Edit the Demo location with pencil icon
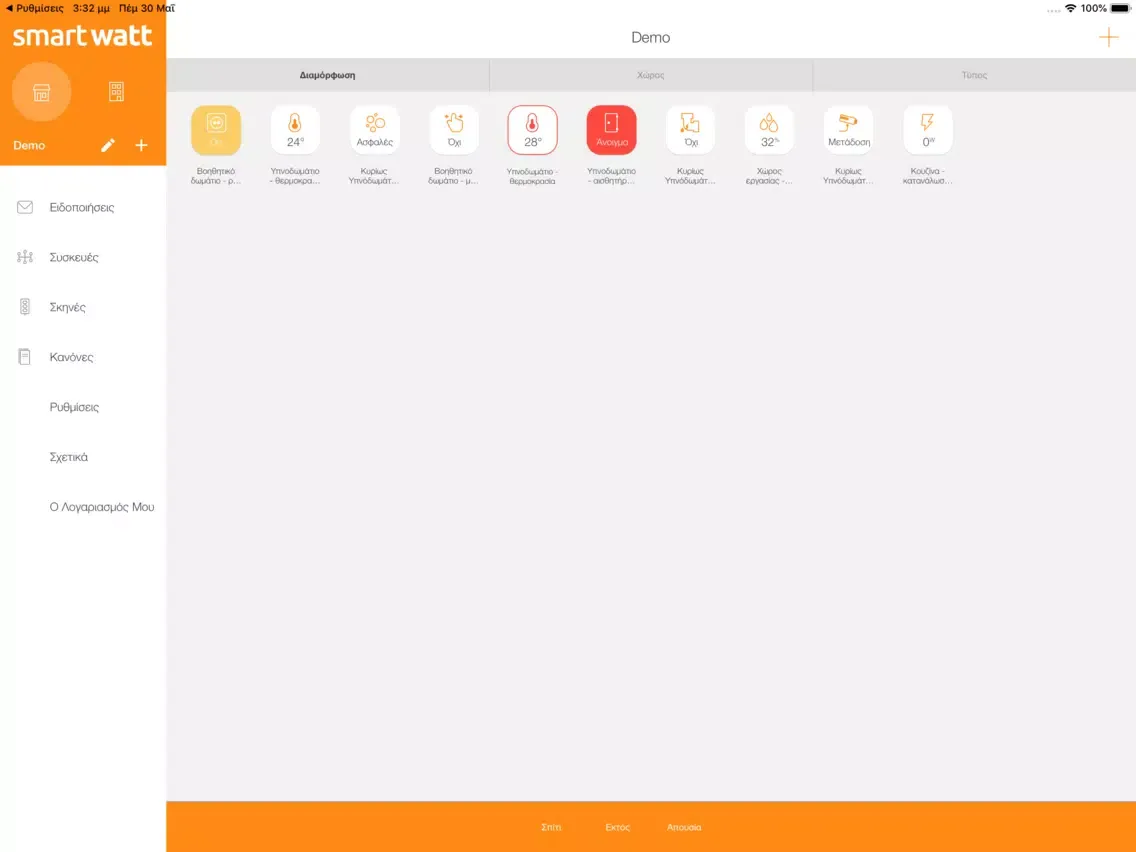The image size is (1136, 852). pos(108,146)
